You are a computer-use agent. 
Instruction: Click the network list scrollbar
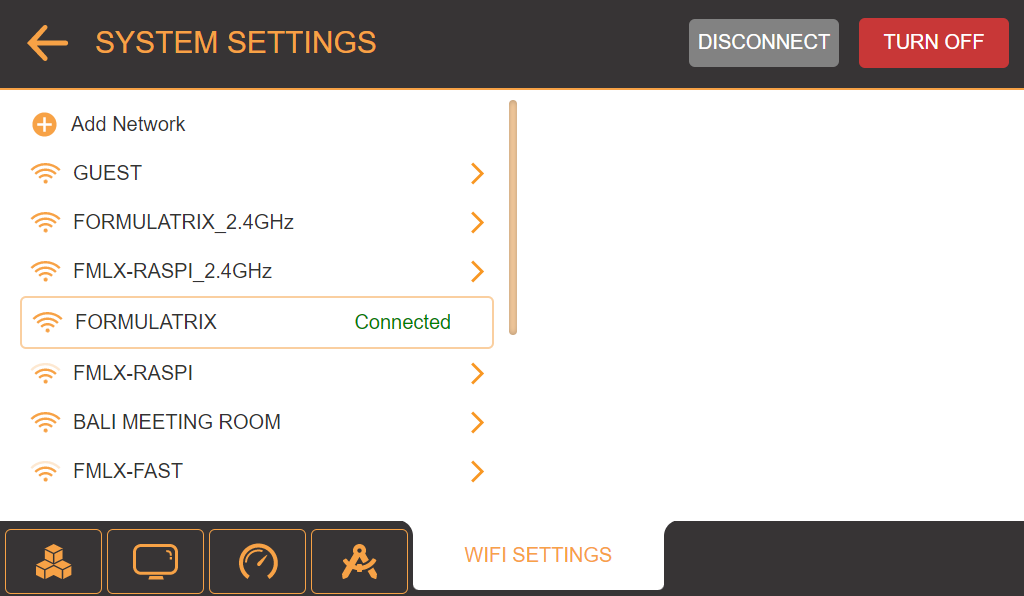513,217
